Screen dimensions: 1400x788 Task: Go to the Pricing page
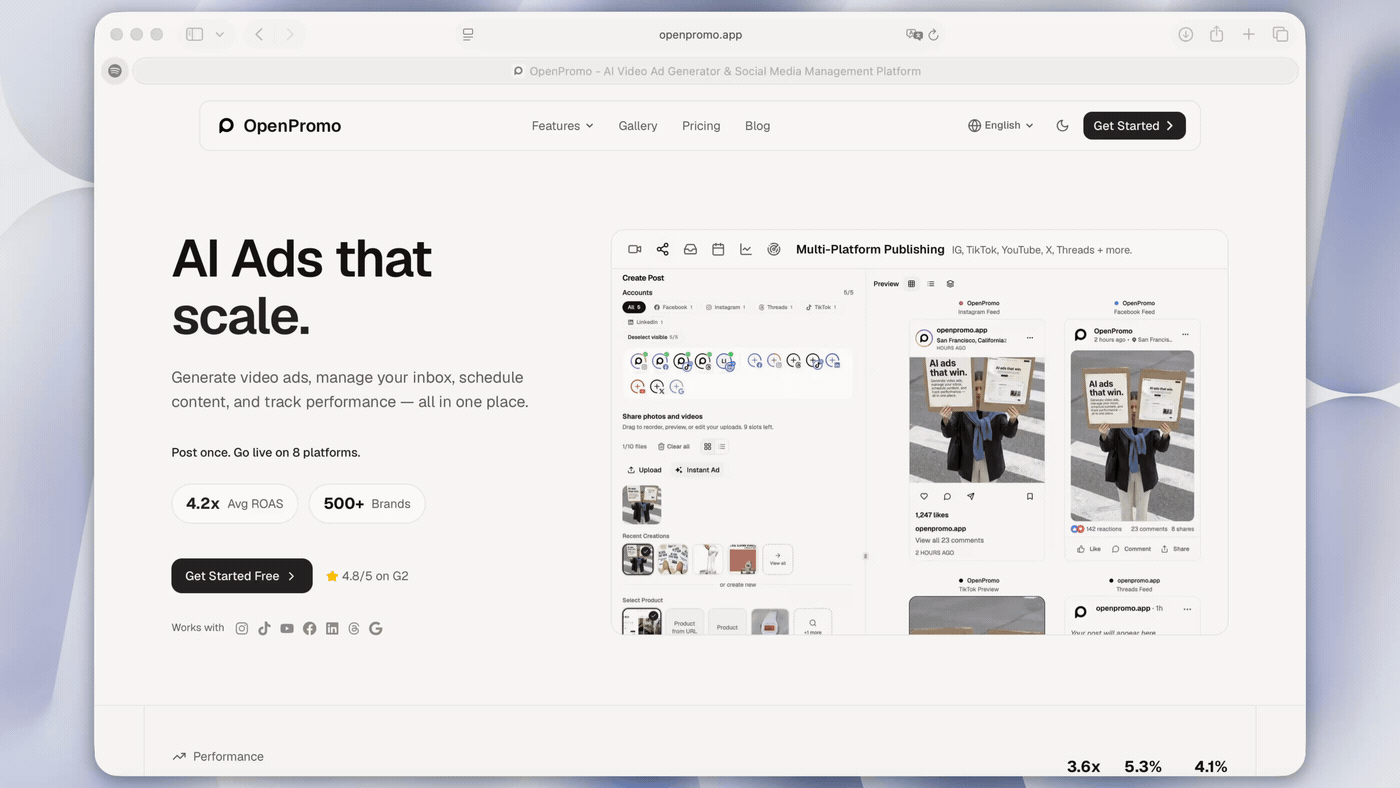click(x=701, y=126)
